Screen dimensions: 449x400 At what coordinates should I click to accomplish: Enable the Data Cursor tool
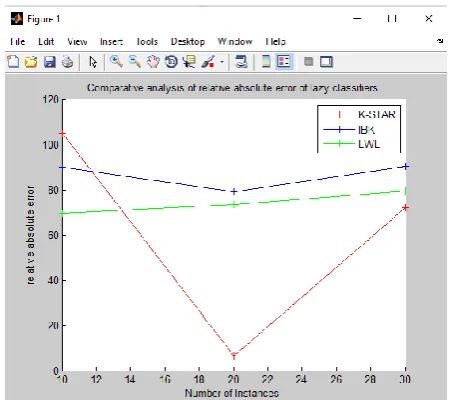point(190,62)
